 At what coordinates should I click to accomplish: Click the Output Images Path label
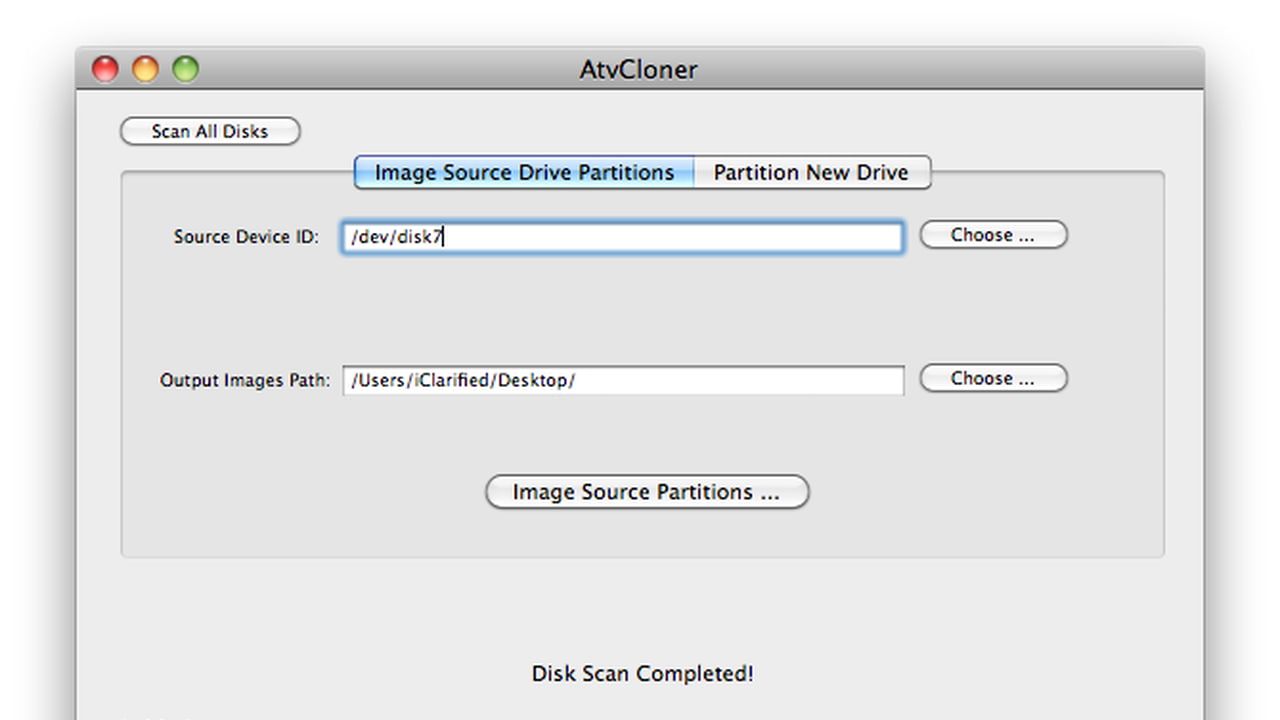pyautogui.click(x=245, y=380)
